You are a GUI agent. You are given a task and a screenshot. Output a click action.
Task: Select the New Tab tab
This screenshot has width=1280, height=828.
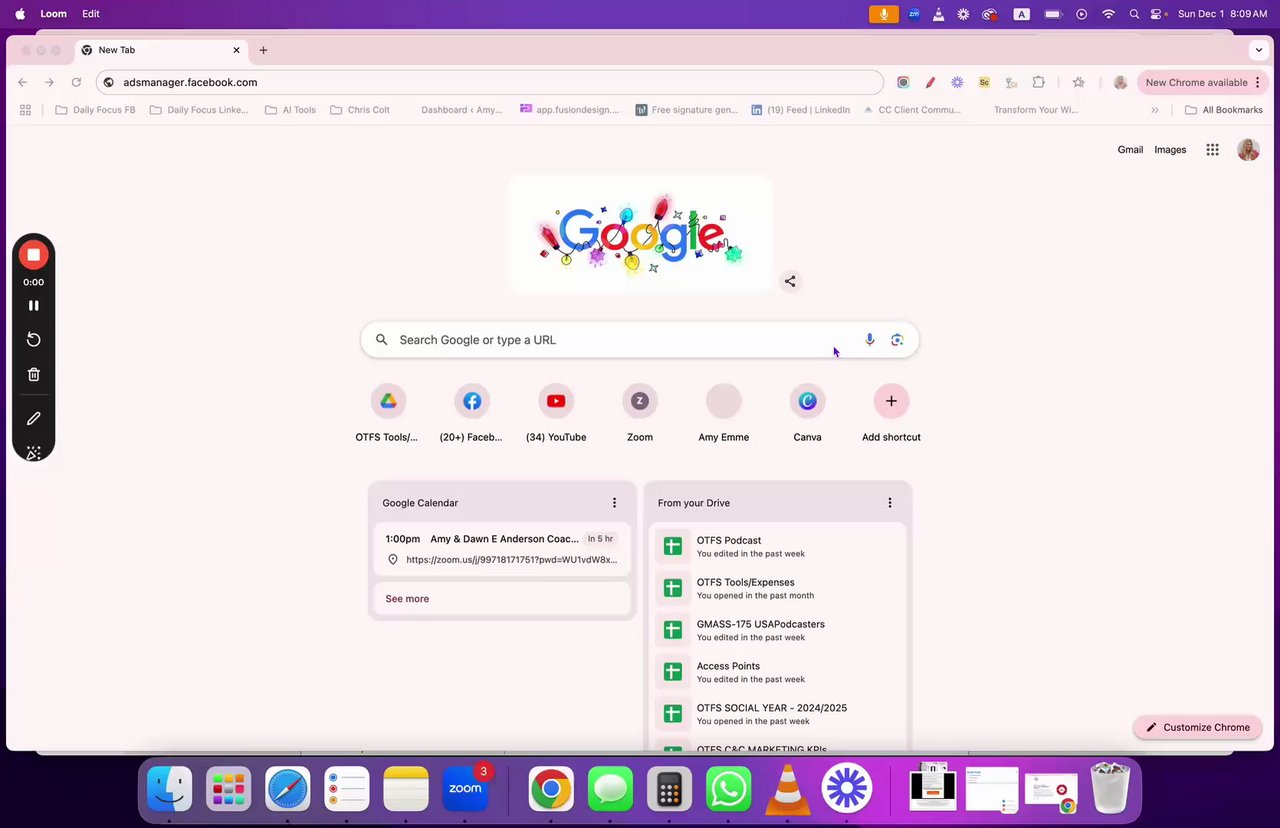(160, 50)
